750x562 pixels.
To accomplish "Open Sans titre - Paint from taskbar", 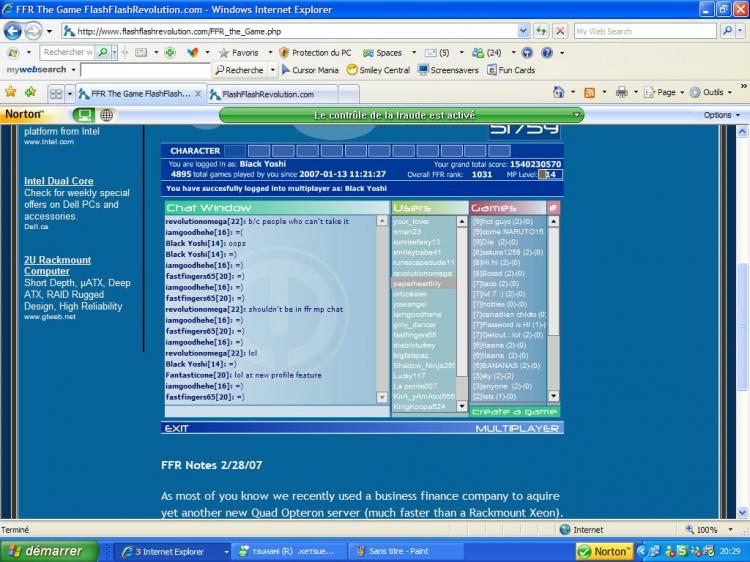I will pos(401,551).
